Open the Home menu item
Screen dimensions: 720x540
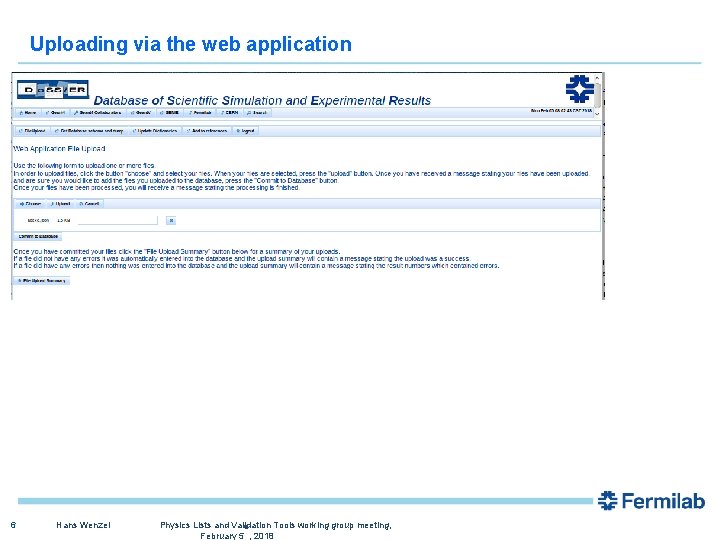pyautogui.click(x=28, y=112)
